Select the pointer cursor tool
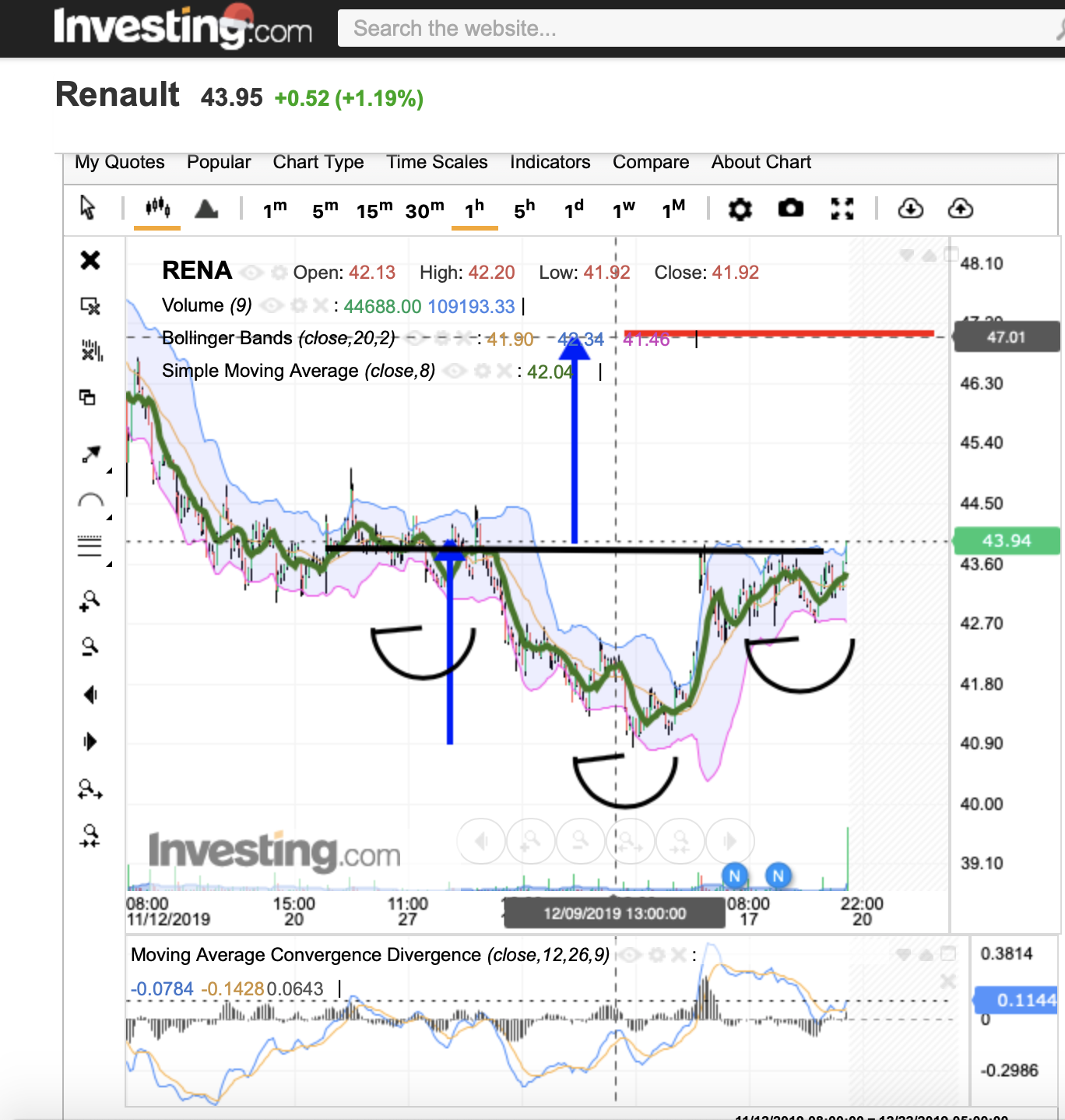Image resolution: width=1065 pixels, height=1120 pixels. (88, 208)
